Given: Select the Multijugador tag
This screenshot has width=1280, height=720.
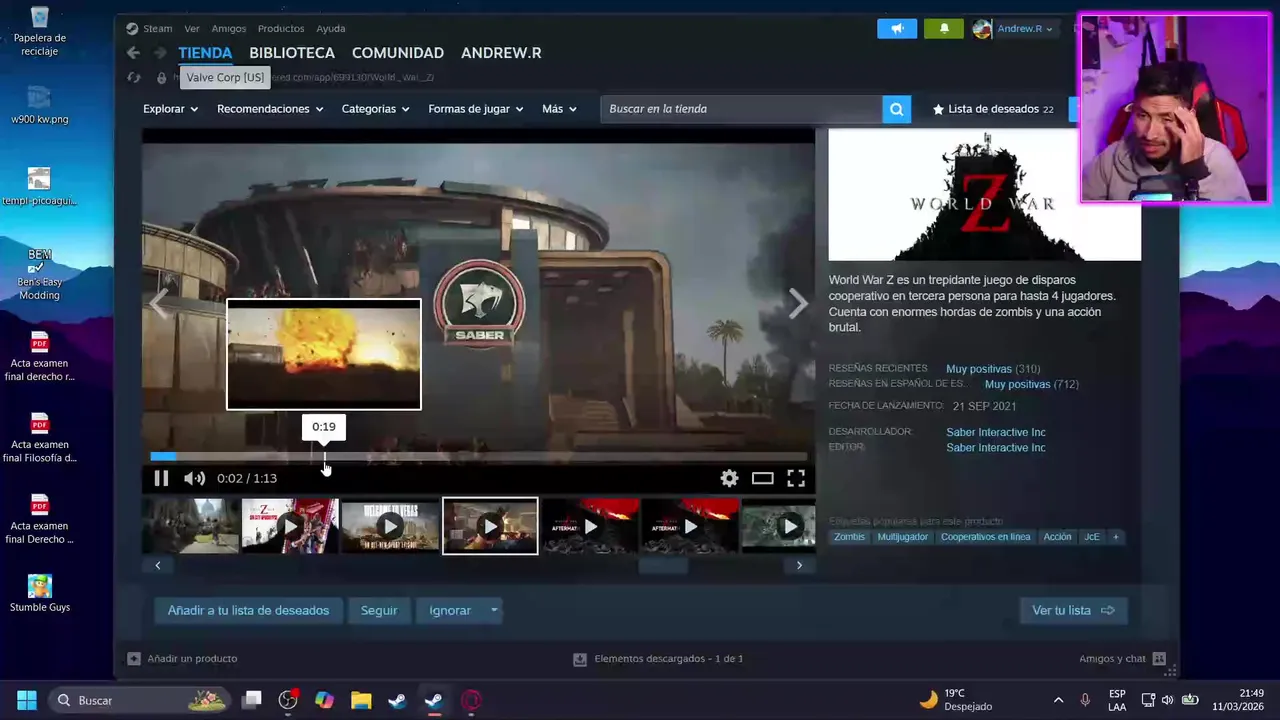Looking at the screenshot, I should point(903,537).
